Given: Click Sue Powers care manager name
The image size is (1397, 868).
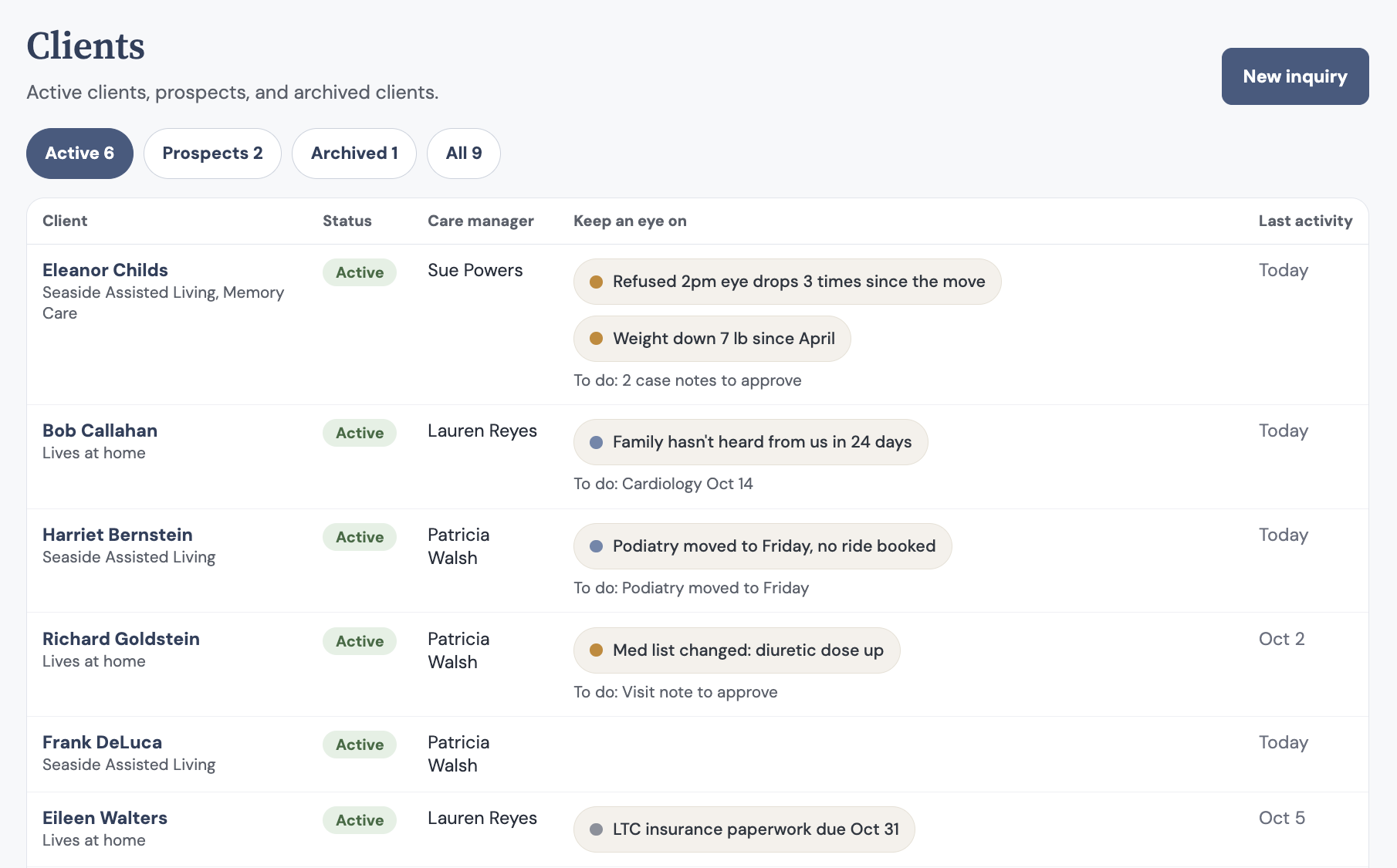Looking at the screenshot, I should (475, 270).
